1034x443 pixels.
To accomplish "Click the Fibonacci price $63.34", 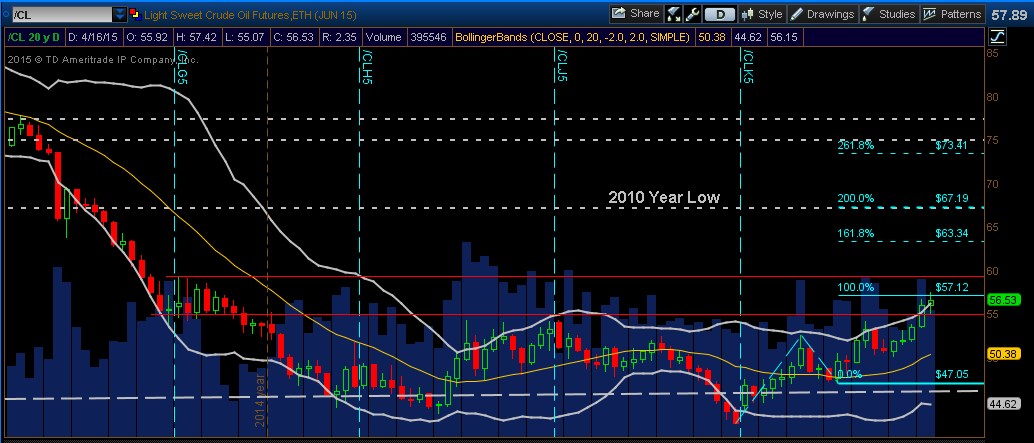I will pos(951,233).
